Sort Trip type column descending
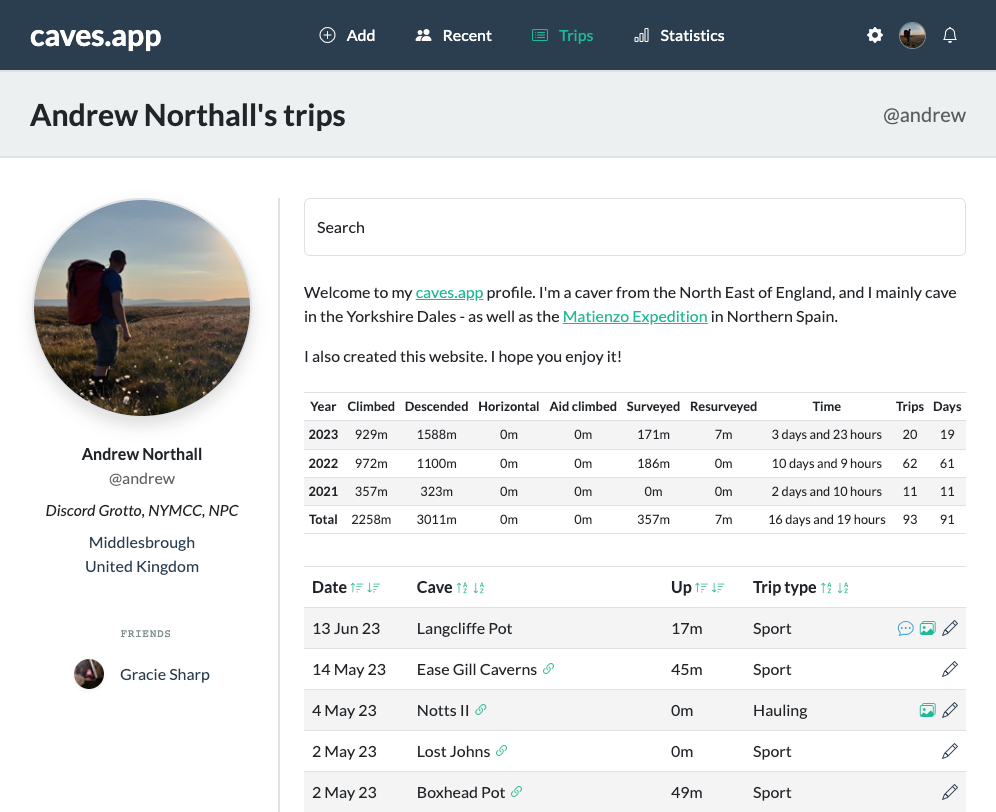 point(843,588)
